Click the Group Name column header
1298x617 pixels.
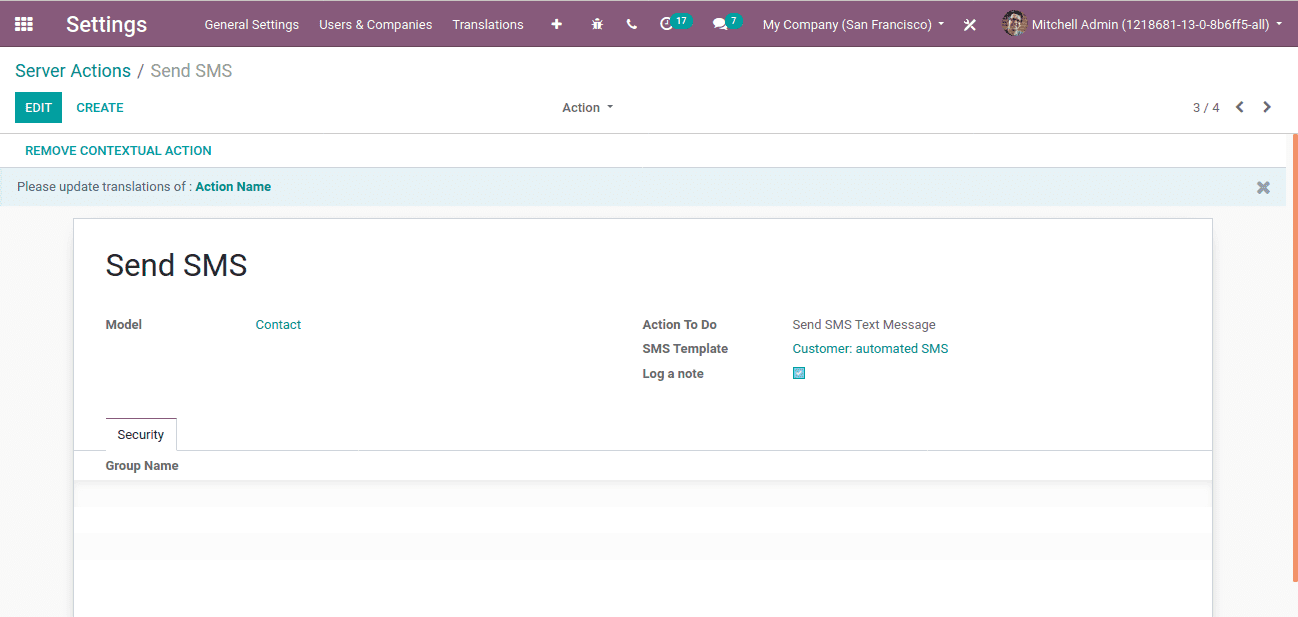[x=142, y=466]
